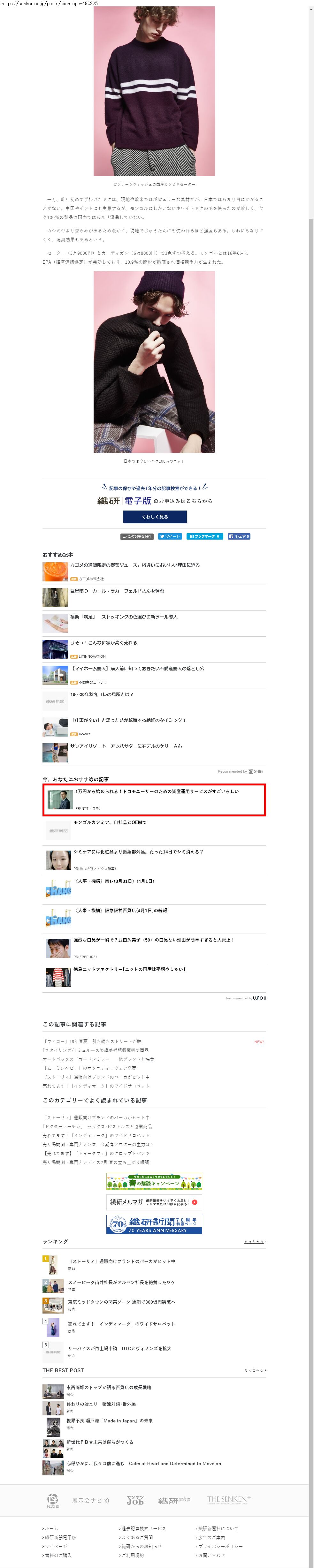Open the 繊研 archive logo link
This screenshot has height=1568, width=314.
tap(175, 1500)
